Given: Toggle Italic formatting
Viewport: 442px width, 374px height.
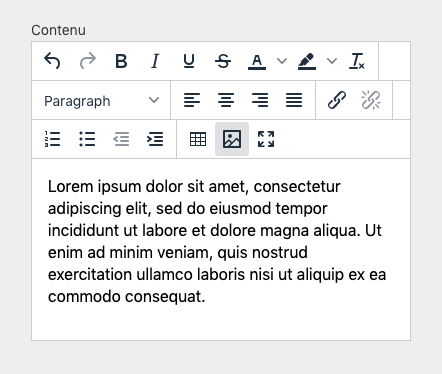Looking at the screenshot, I should point(155,61).
